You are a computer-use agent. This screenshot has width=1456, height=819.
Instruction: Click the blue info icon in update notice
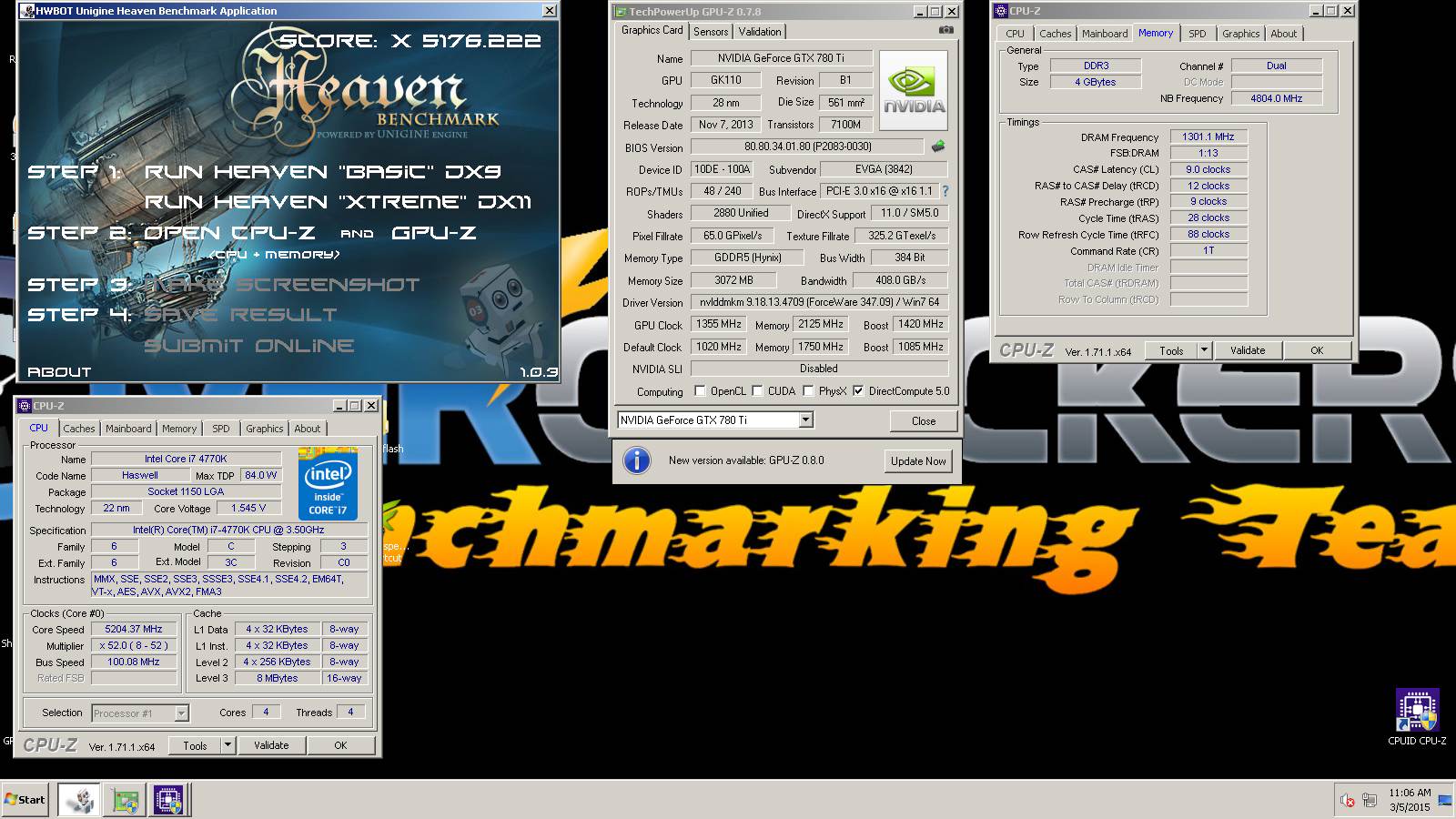coord(637,460)
